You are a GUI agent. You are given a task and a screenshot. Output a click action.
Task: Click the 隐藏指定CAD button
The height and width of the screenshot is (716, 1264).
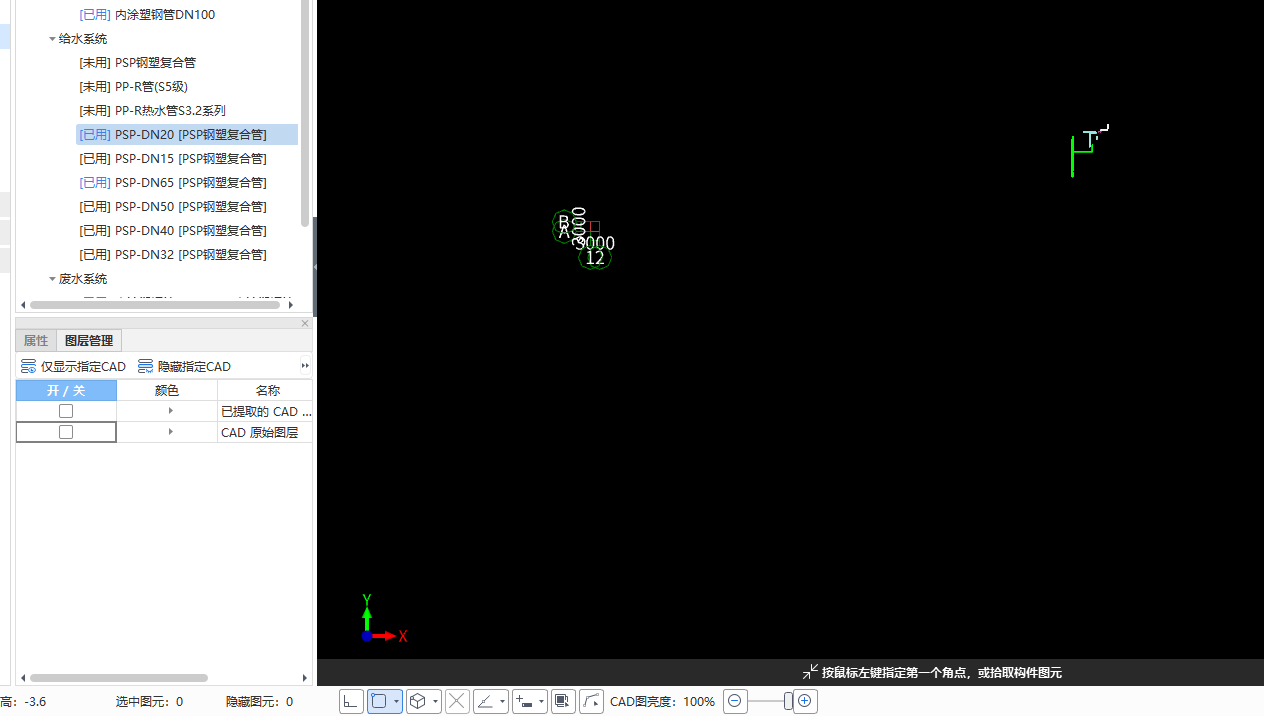pos(184,367)
